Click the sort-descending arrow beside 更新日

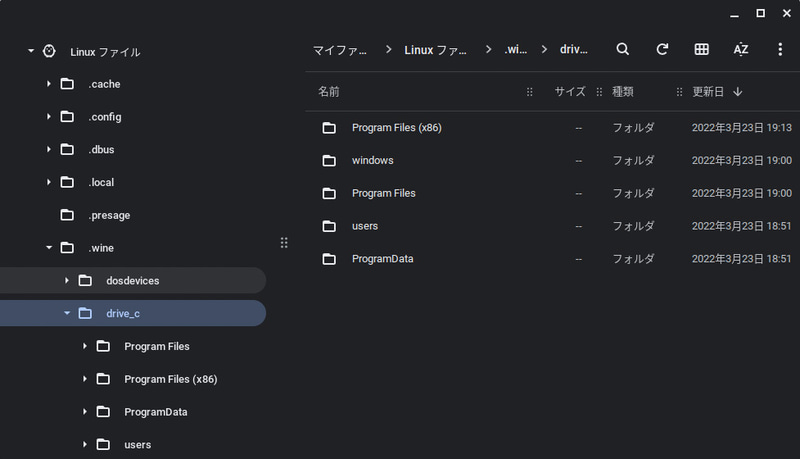pos(738,92)
